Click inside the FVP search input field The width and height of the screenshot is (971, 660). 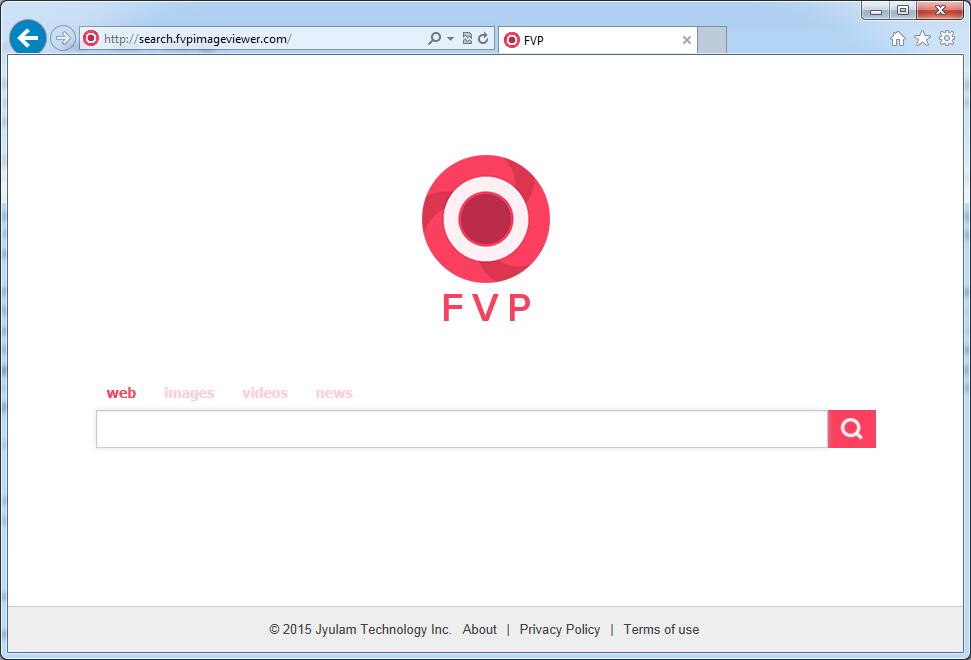tap(462, 429)
